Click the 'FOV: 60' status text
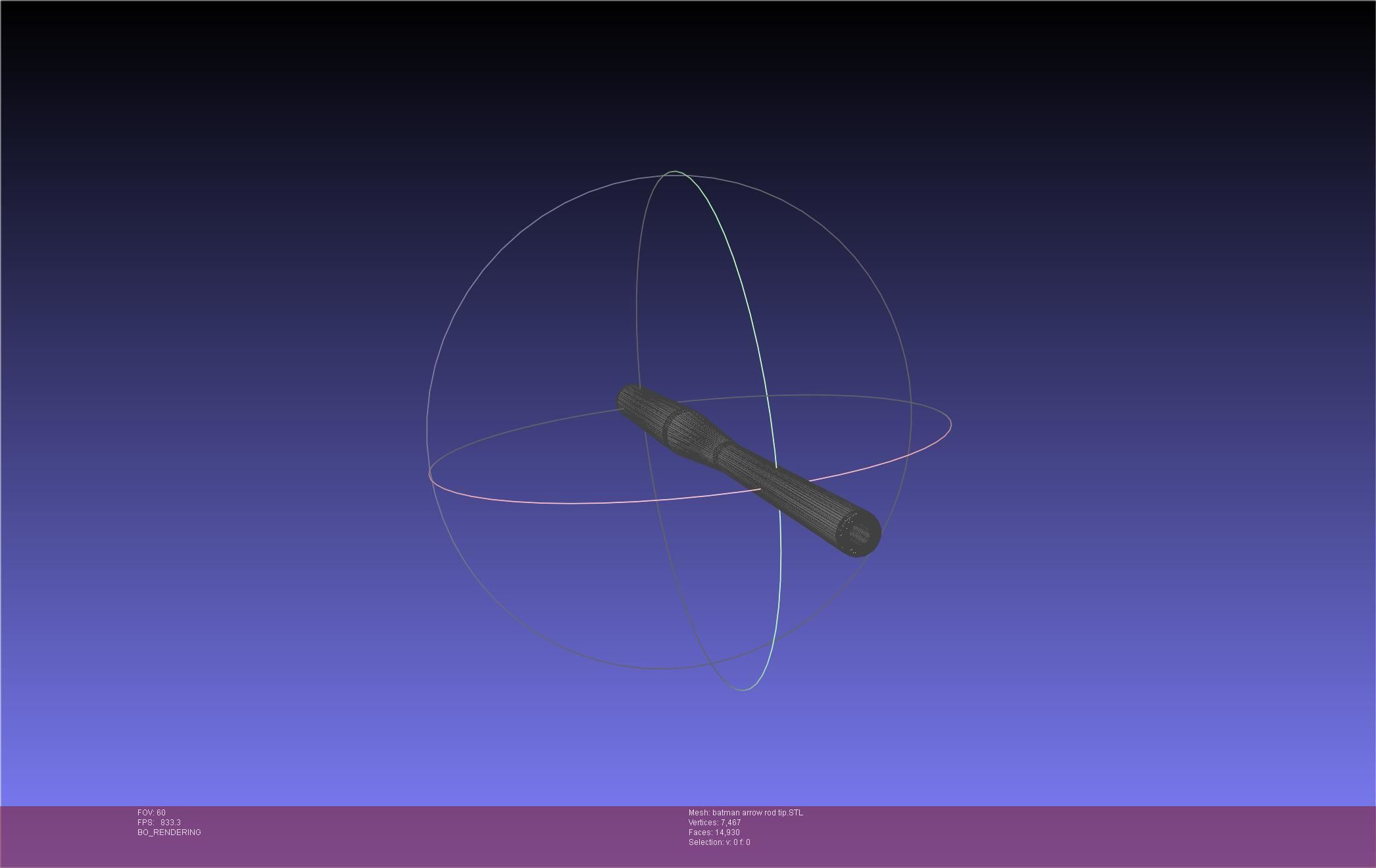This screenshot has width=1376, height=868. [151, 813]
